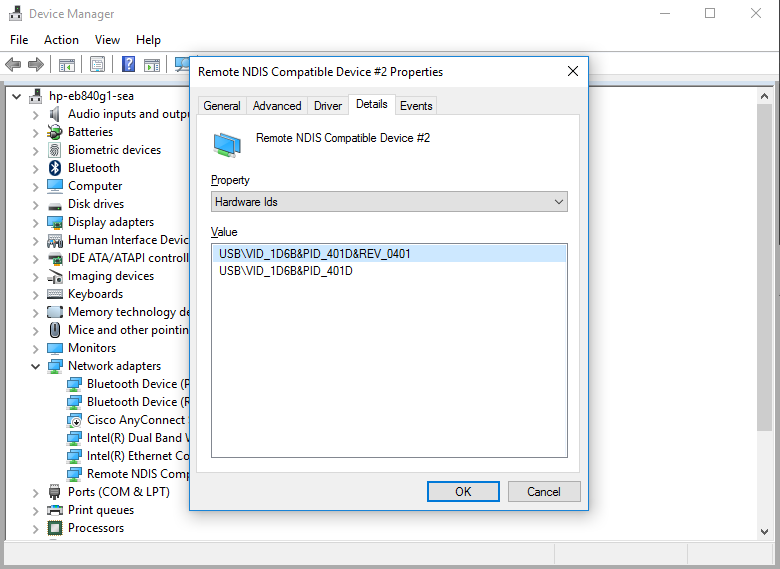
Task: Click the Human Interface Devices icon
Action: (55, 240)
